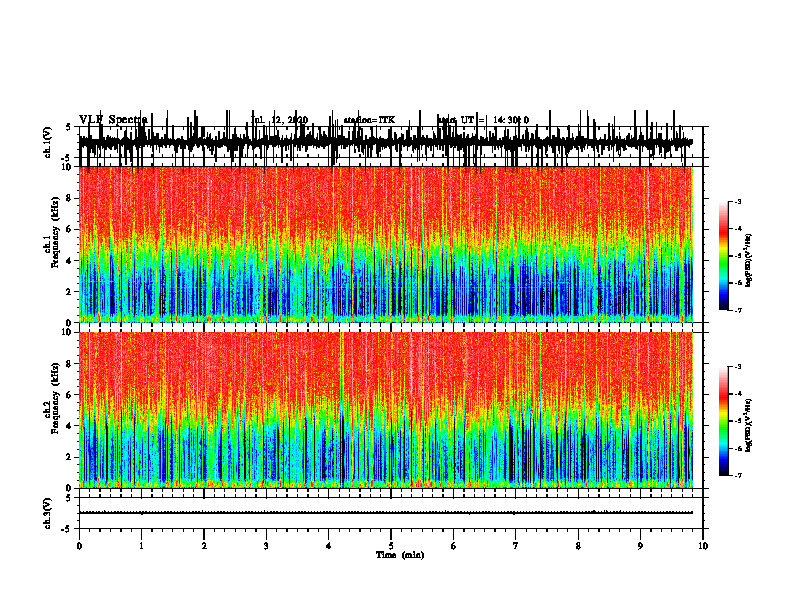Click the 'ch.3(V)' axis label
Image resolution: width=792 pixels, height=612 pixels.
pyautogui.click(x=48, y=514)
